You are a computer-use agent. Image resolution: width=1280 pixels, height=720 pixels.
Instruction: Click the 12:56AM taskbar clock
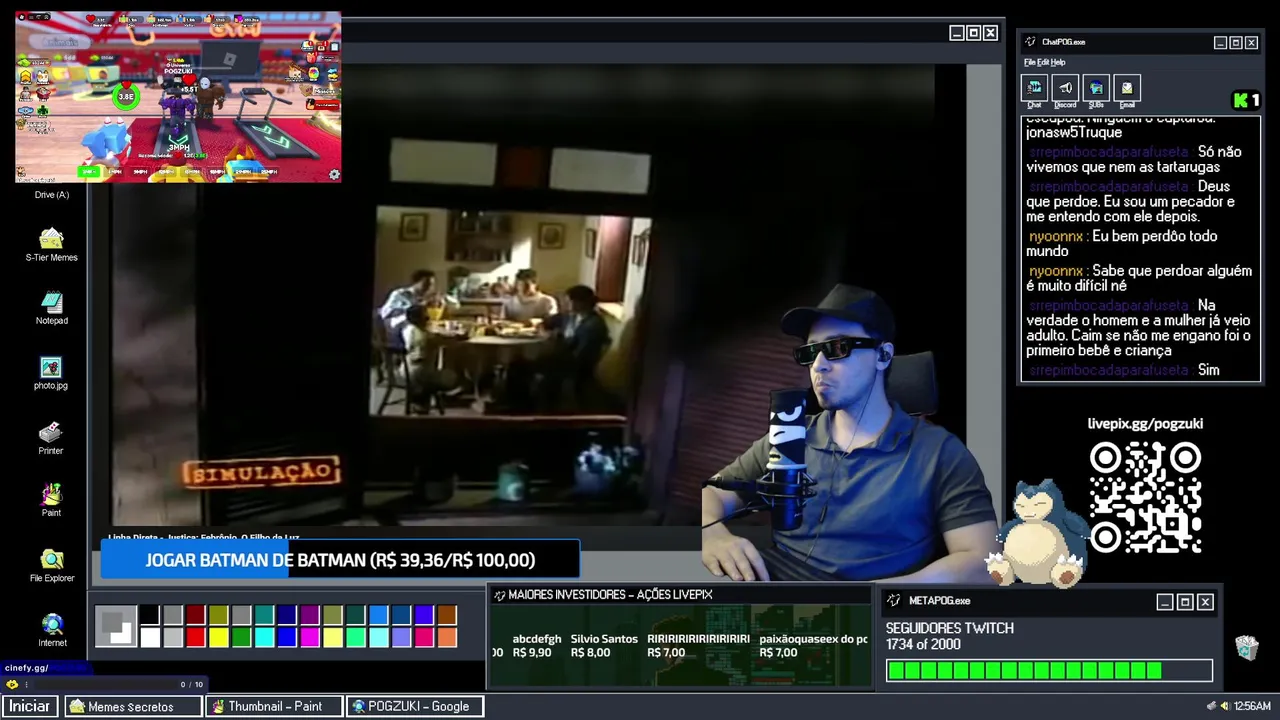(1252, 706)
